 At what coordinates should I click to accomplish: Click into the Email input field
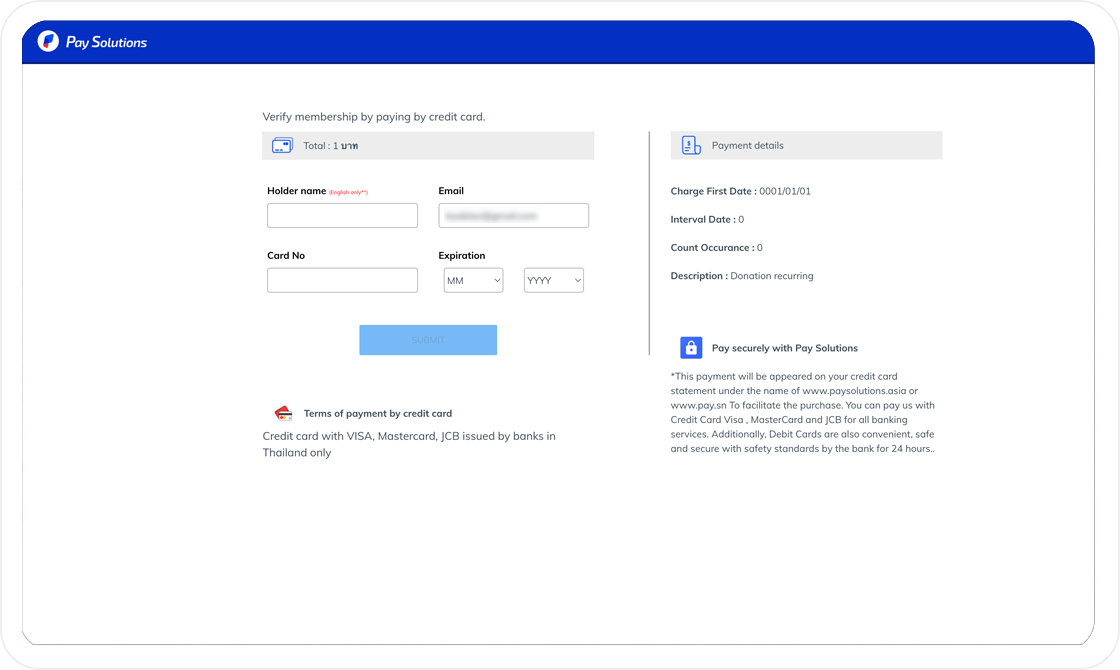point(513,216)
